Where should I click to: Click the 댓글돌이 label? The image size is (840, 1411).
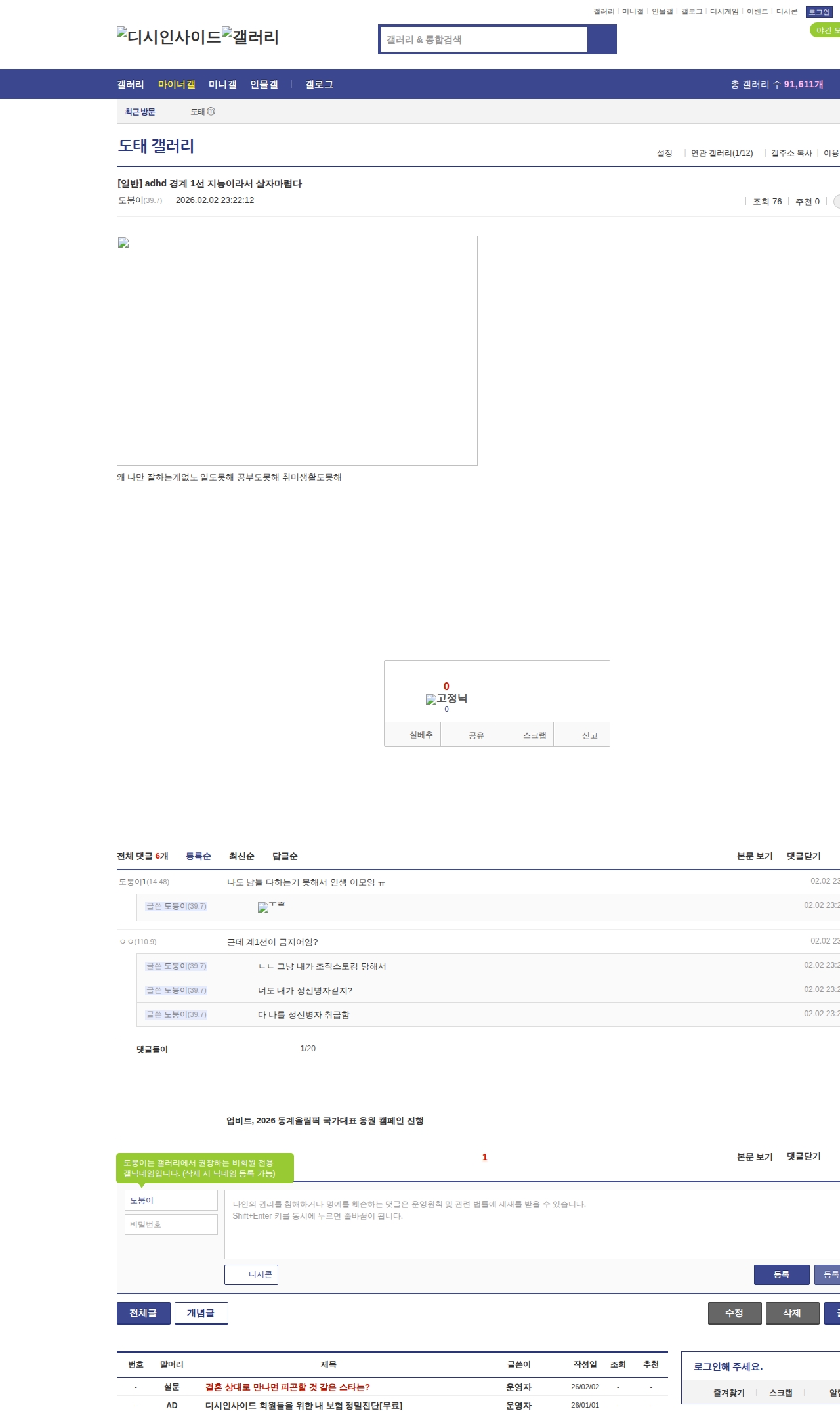pos(152,1049)
